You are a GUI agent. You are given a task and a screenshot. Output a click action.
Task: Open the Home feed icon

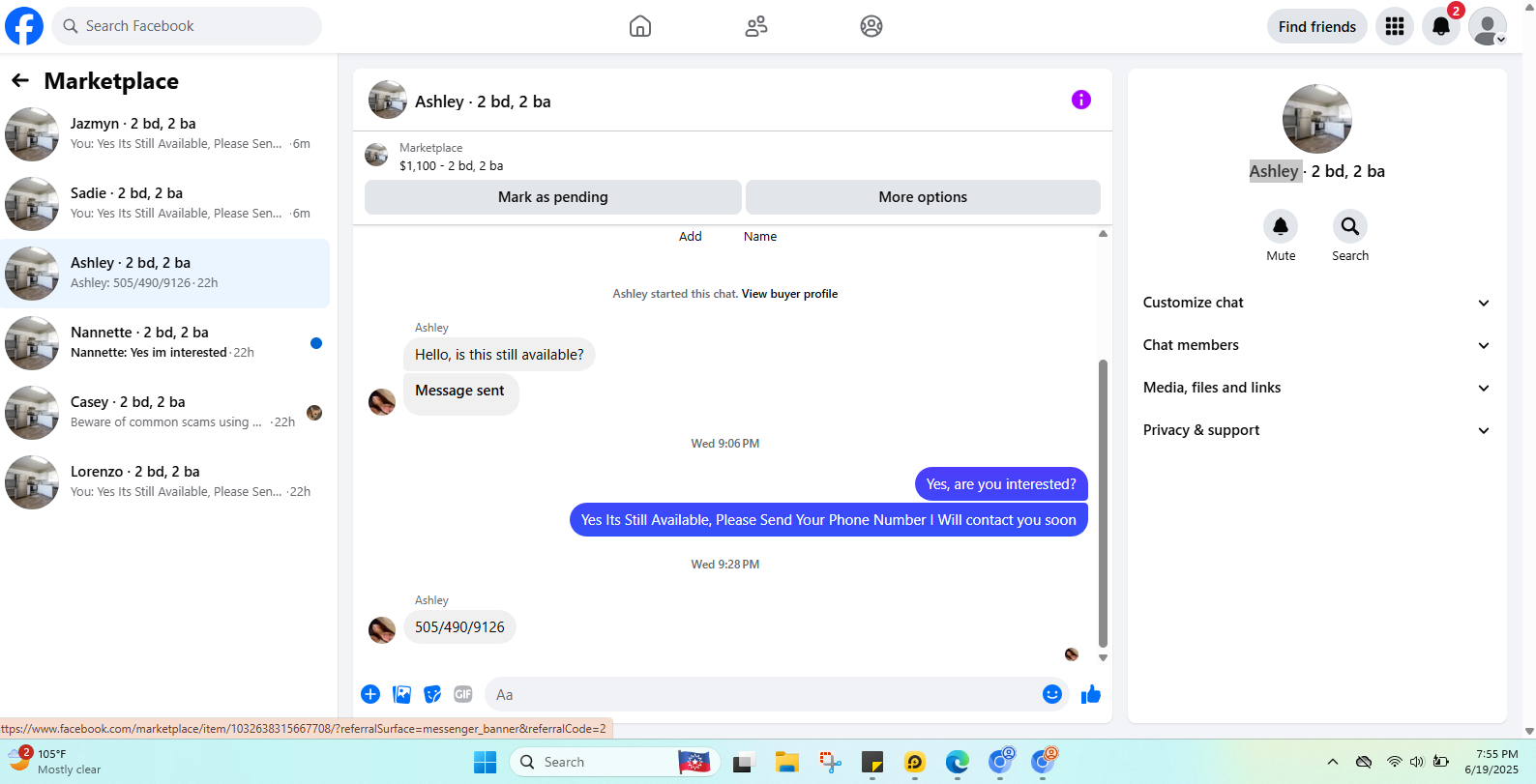tap(640, 26)
